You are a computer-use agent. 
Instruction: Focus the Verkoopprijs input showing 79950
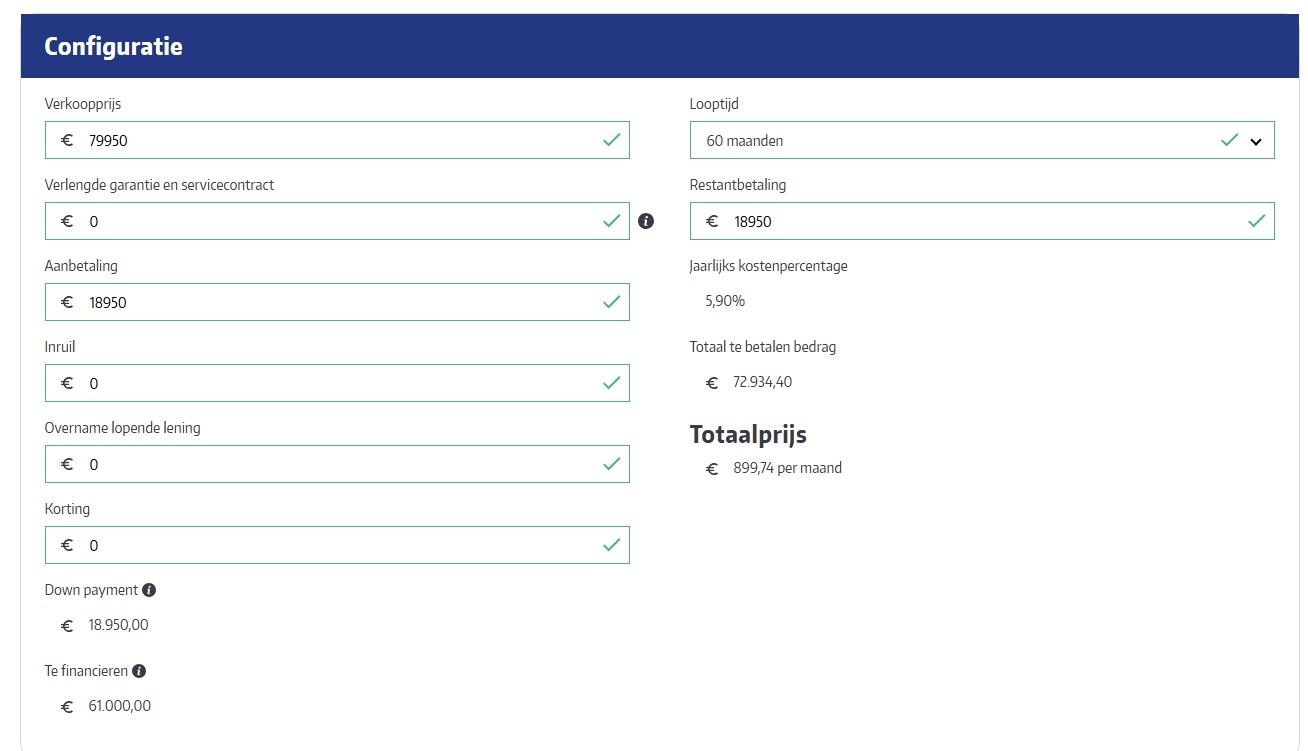coord(330,140)
